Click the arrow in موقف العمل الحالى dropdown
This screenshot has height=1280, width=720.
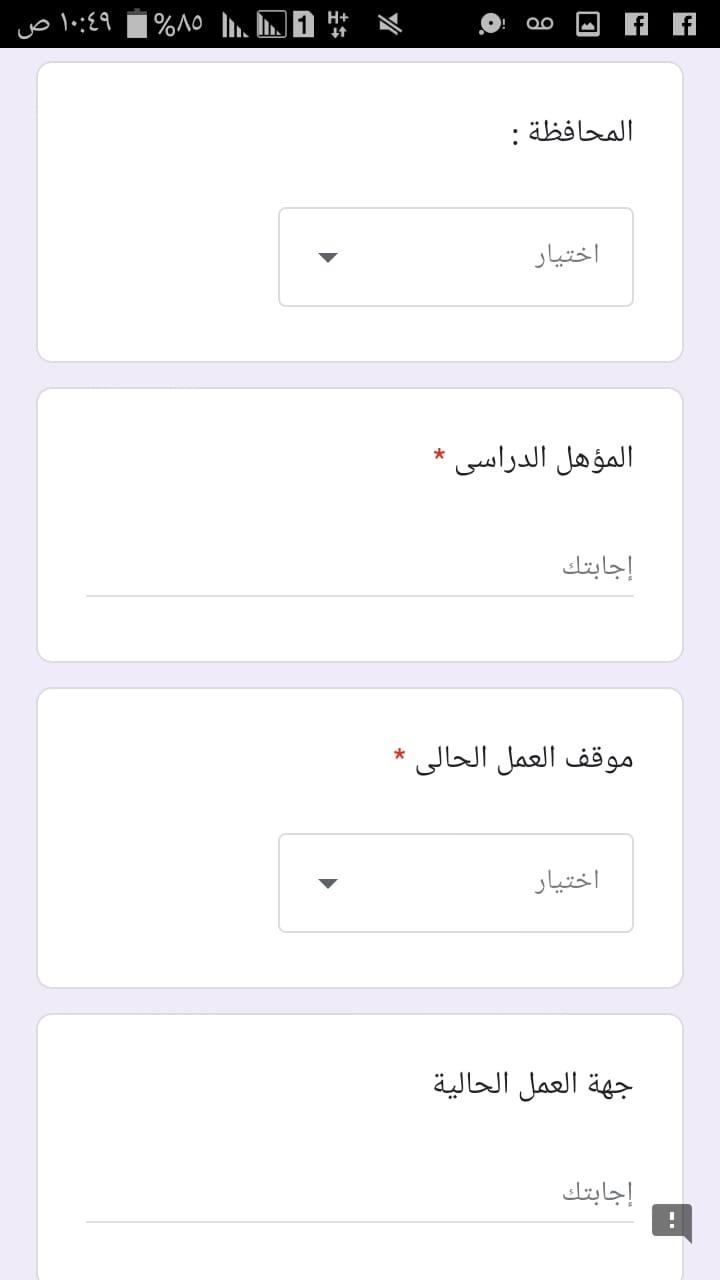coord(328,884)
